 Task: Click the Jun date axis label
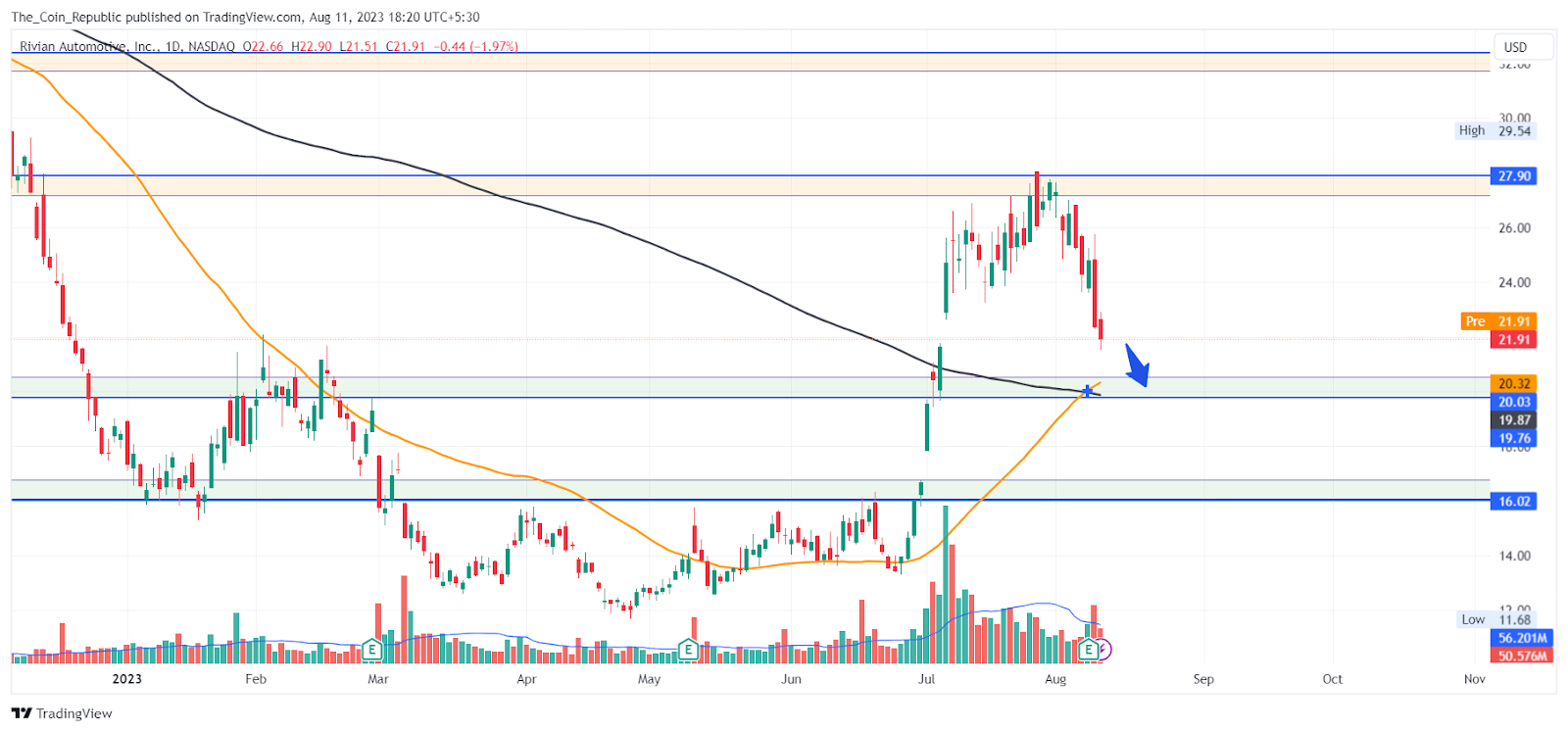[x=791, y=679]
